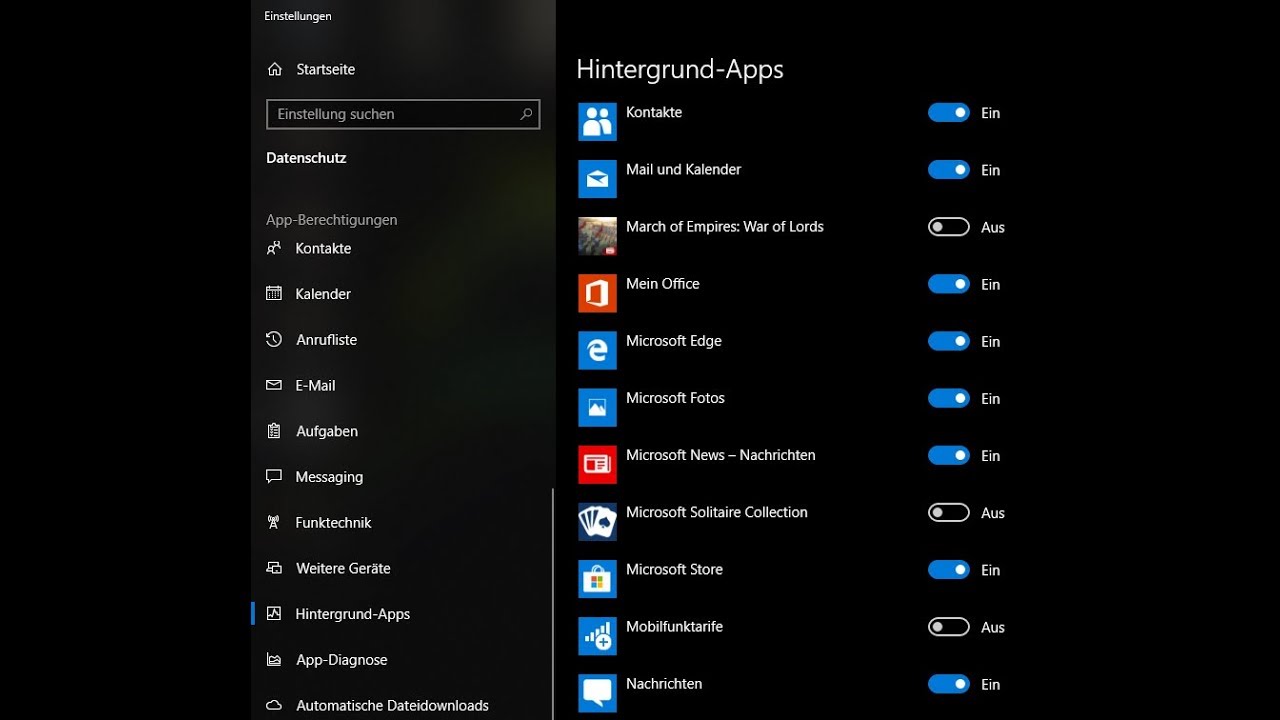Click the Mobilfunktarife app name
This screenshot has width=1280, height=720.
coord(674,627)
